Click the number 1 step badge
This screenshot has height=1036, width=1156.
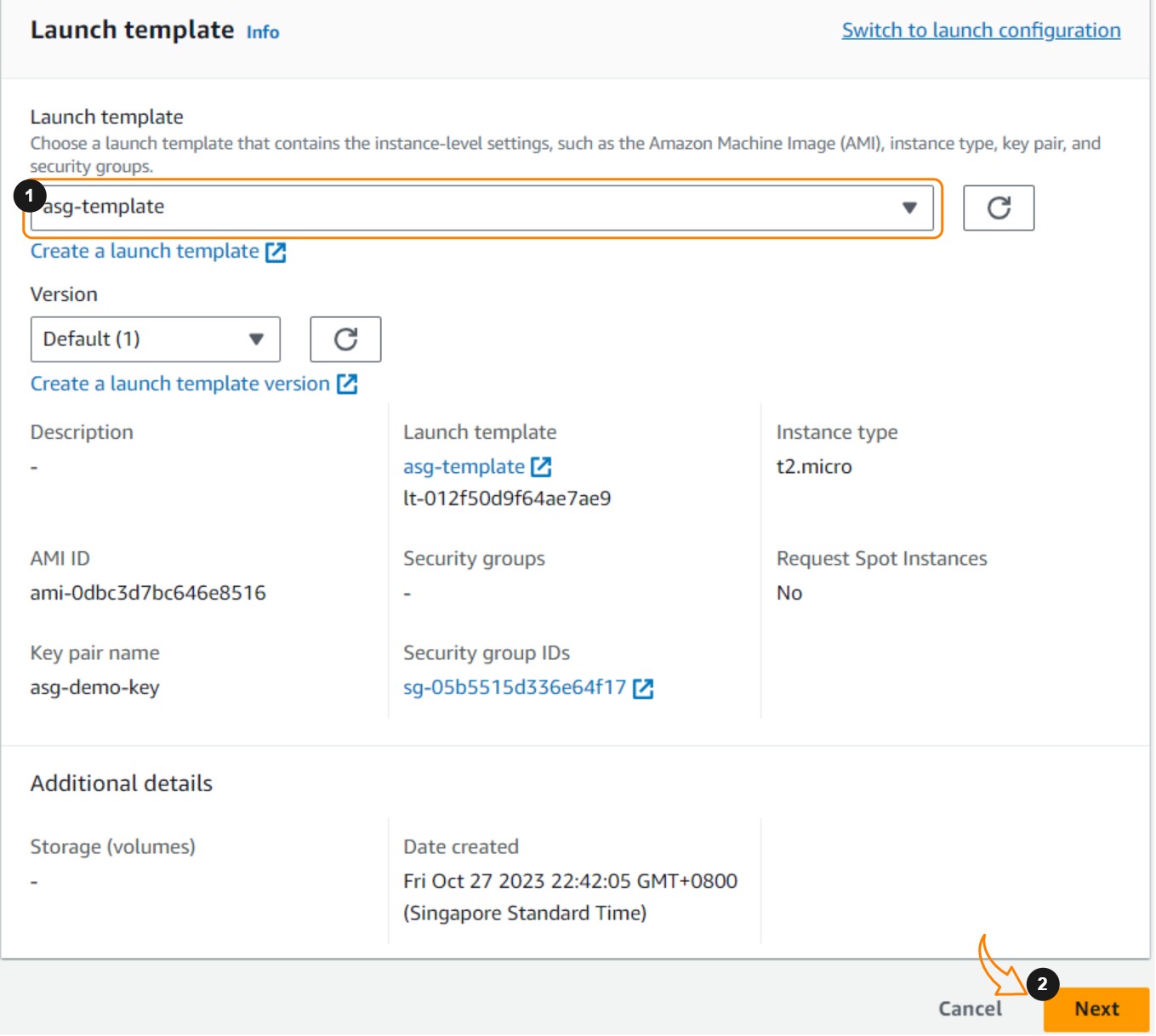[x=30, y=196]
